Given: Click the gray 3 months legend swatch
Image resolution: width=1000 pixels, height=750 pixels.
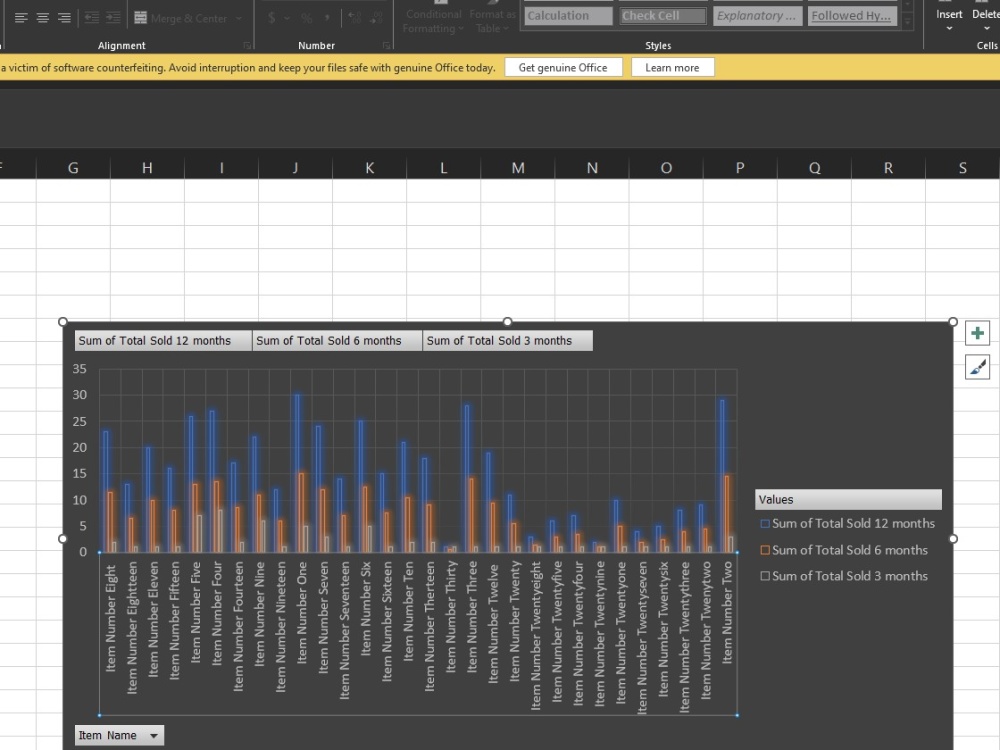Looking at the screenshot, I should pyautogui.click(x=765, y=576).
